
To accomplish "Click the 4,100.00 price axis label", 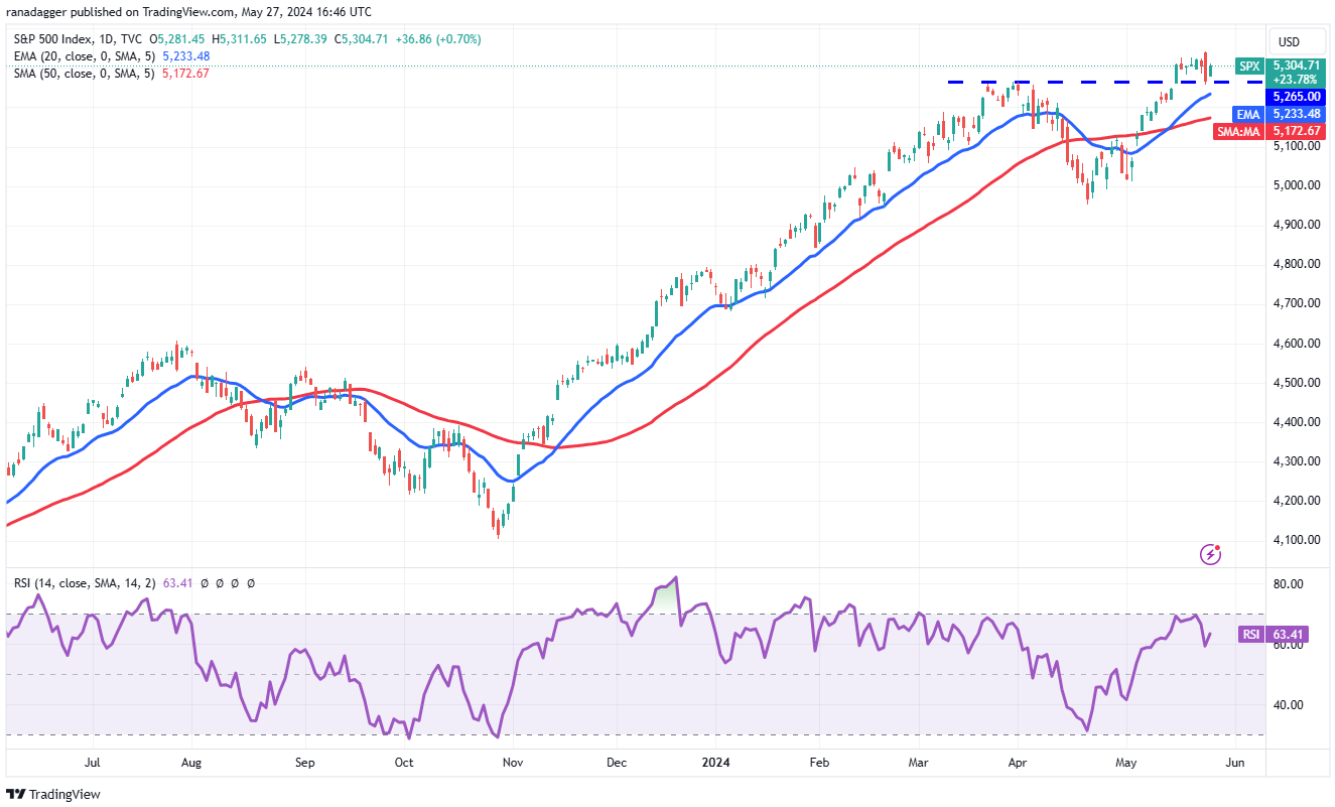I will pos(1296,540).
